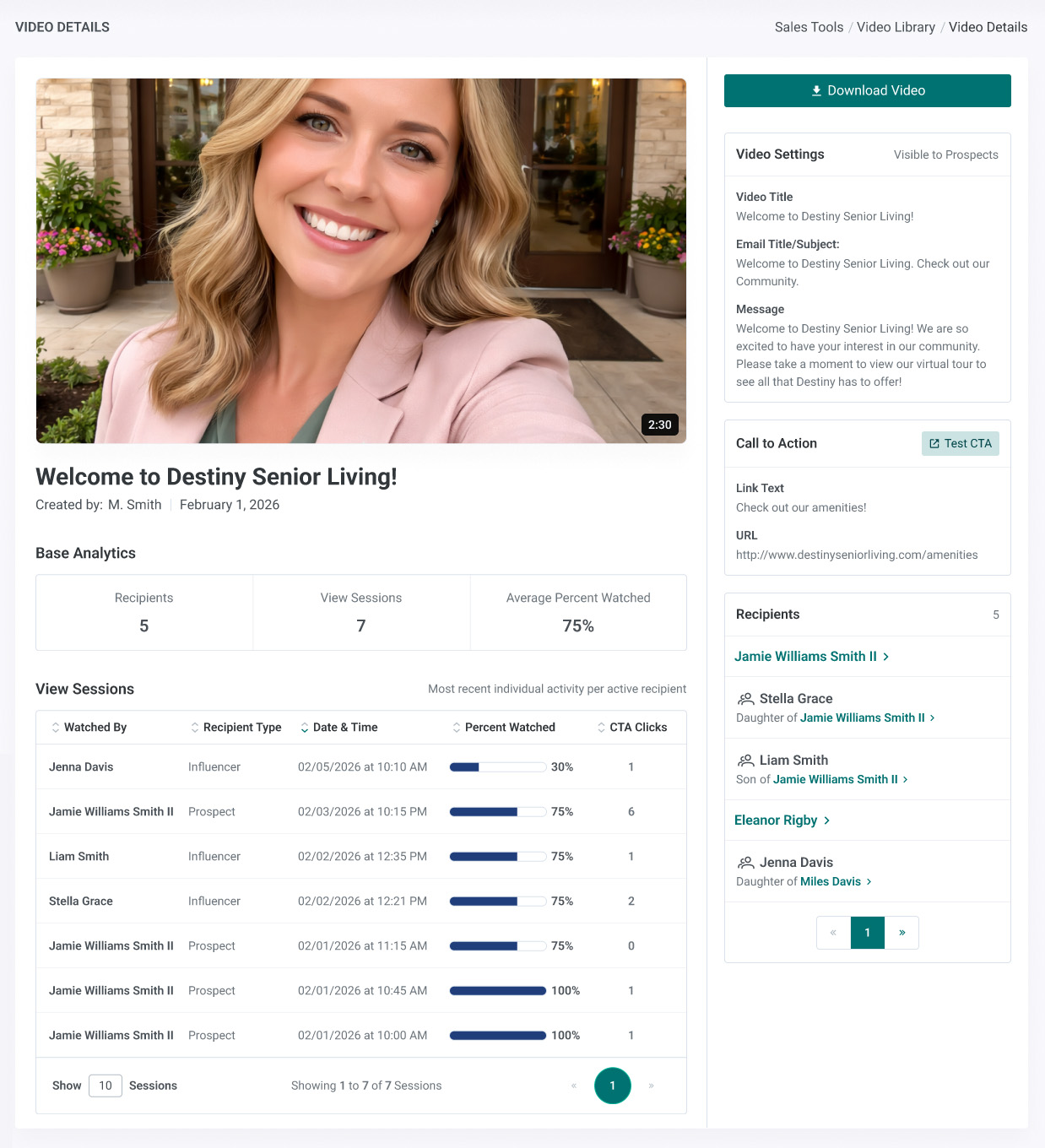Click the Download Video button
Viewport: 1045px width, 1148px height.
coord(867,90)
